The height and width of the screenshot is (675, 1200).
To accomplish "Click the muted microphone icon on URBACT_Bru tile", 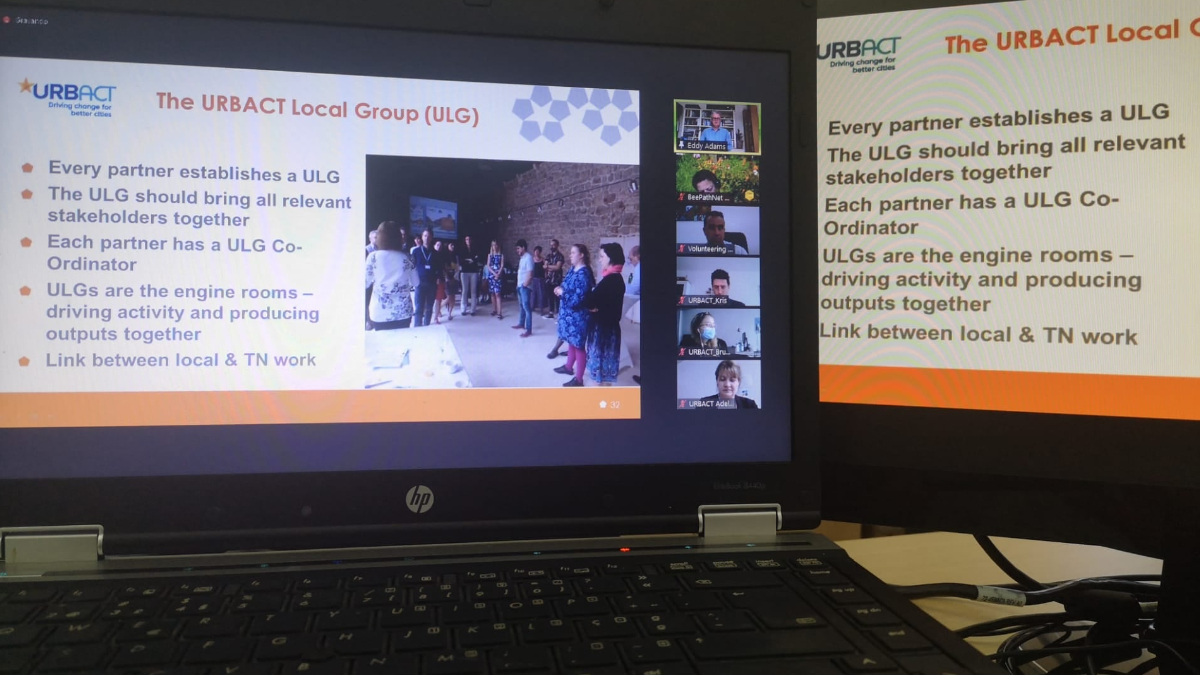I will tap(682, 352).
